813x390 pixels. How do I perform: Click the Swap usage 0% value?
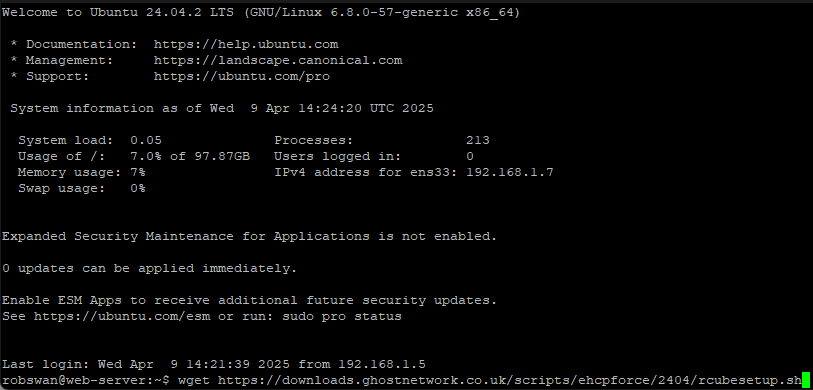138,188
